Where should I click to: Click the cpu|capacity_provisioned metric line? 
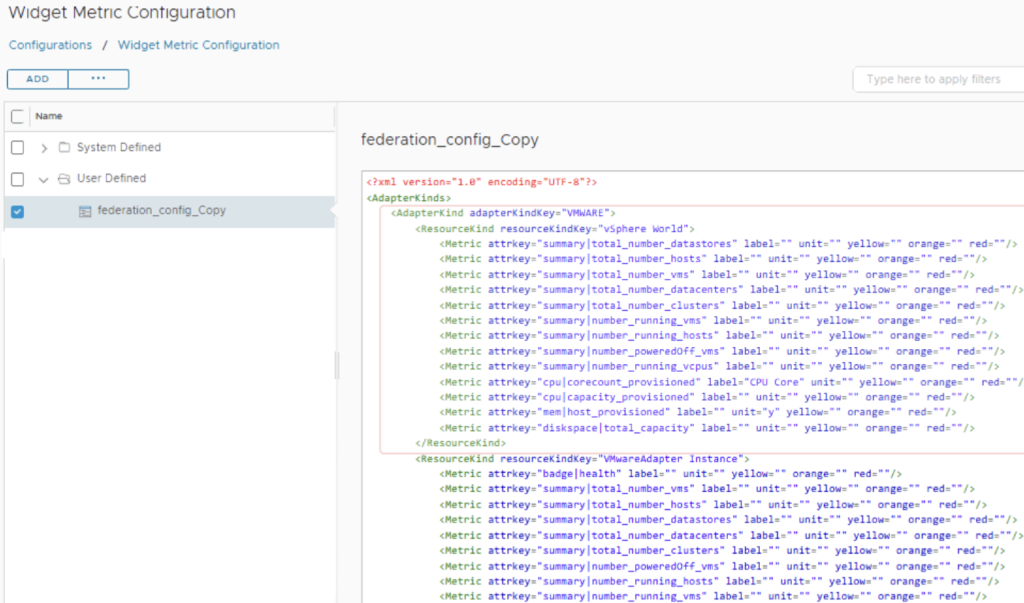[x=707, y=397]
